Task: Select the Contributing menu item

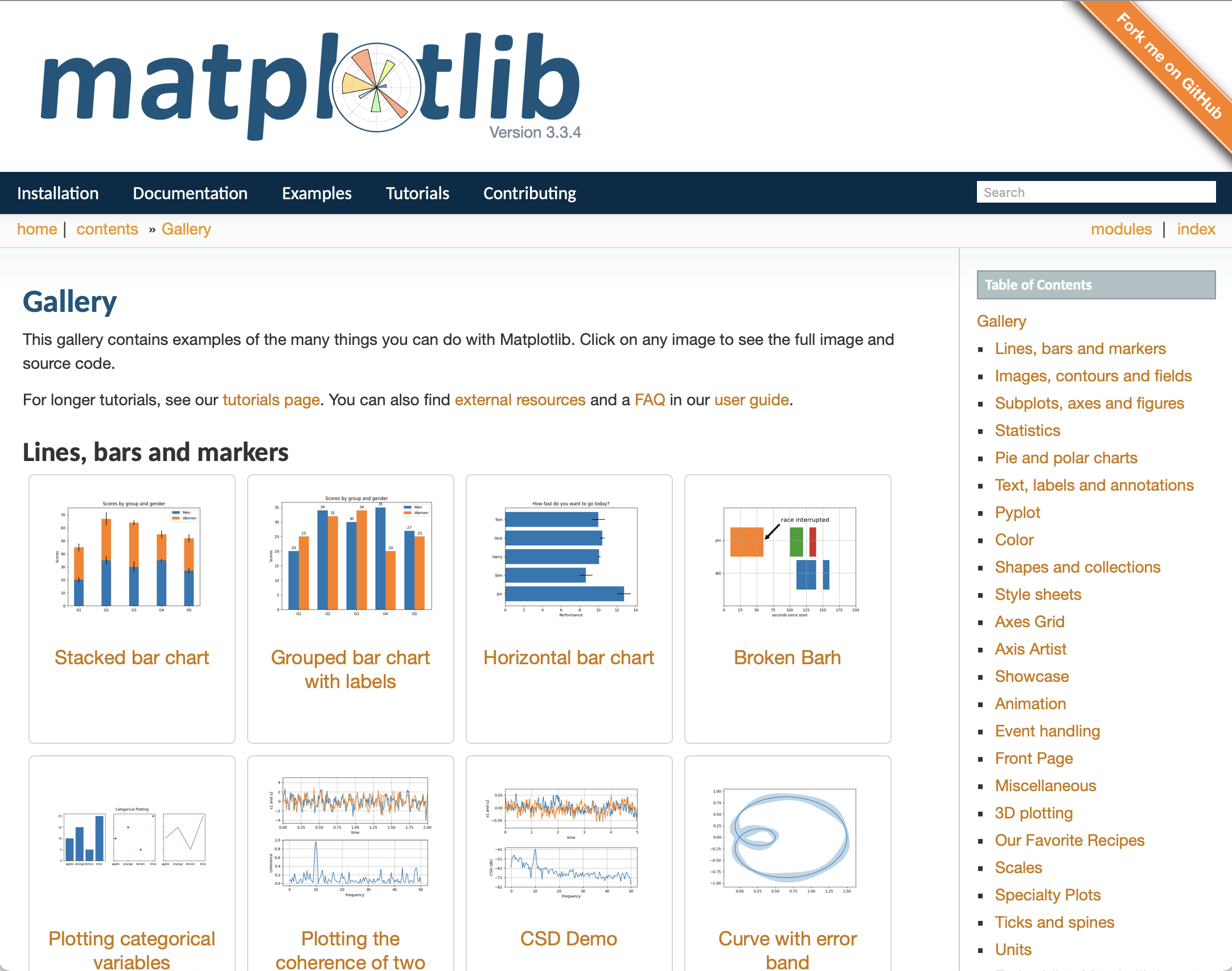Action: tap(528, 192)
